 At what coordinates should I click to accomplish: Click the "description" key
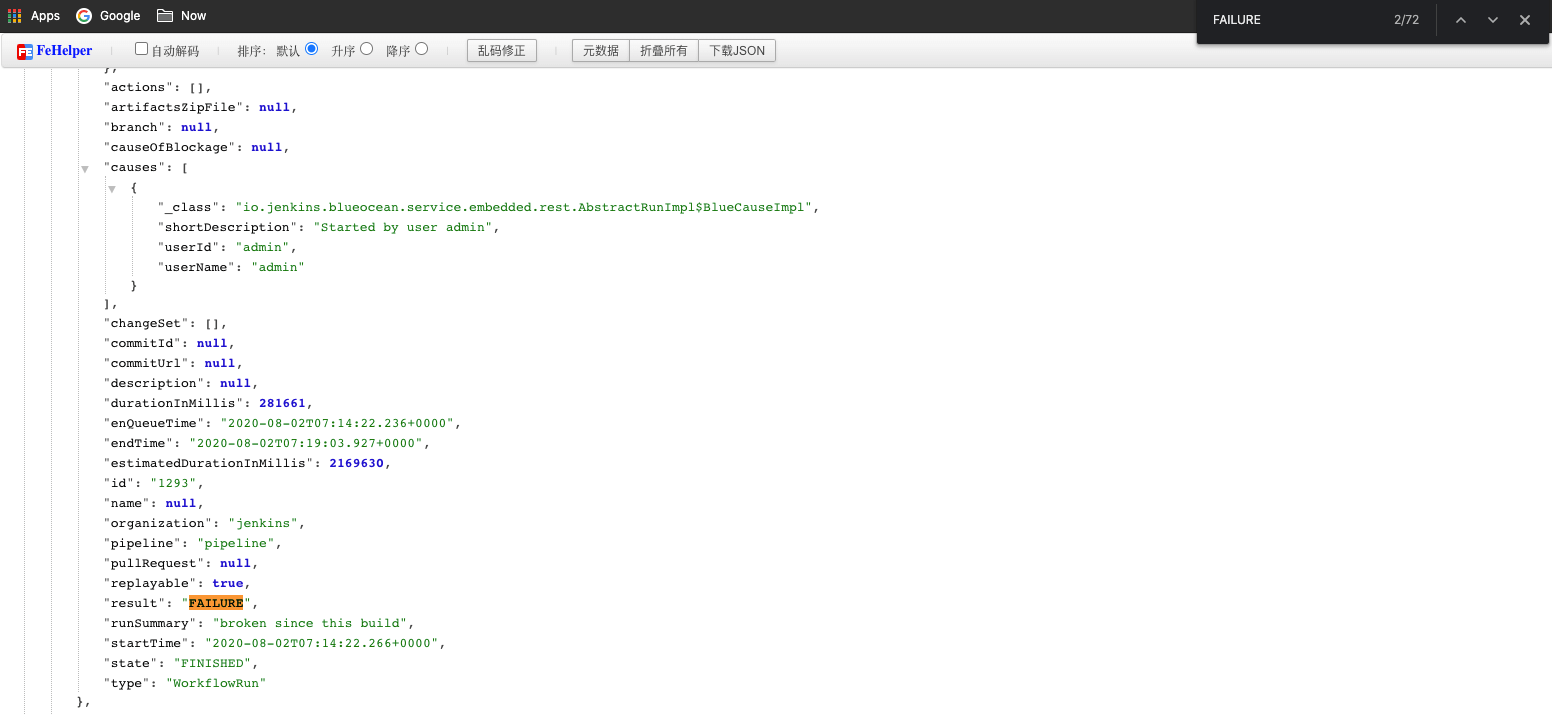(x=154, y=383)
